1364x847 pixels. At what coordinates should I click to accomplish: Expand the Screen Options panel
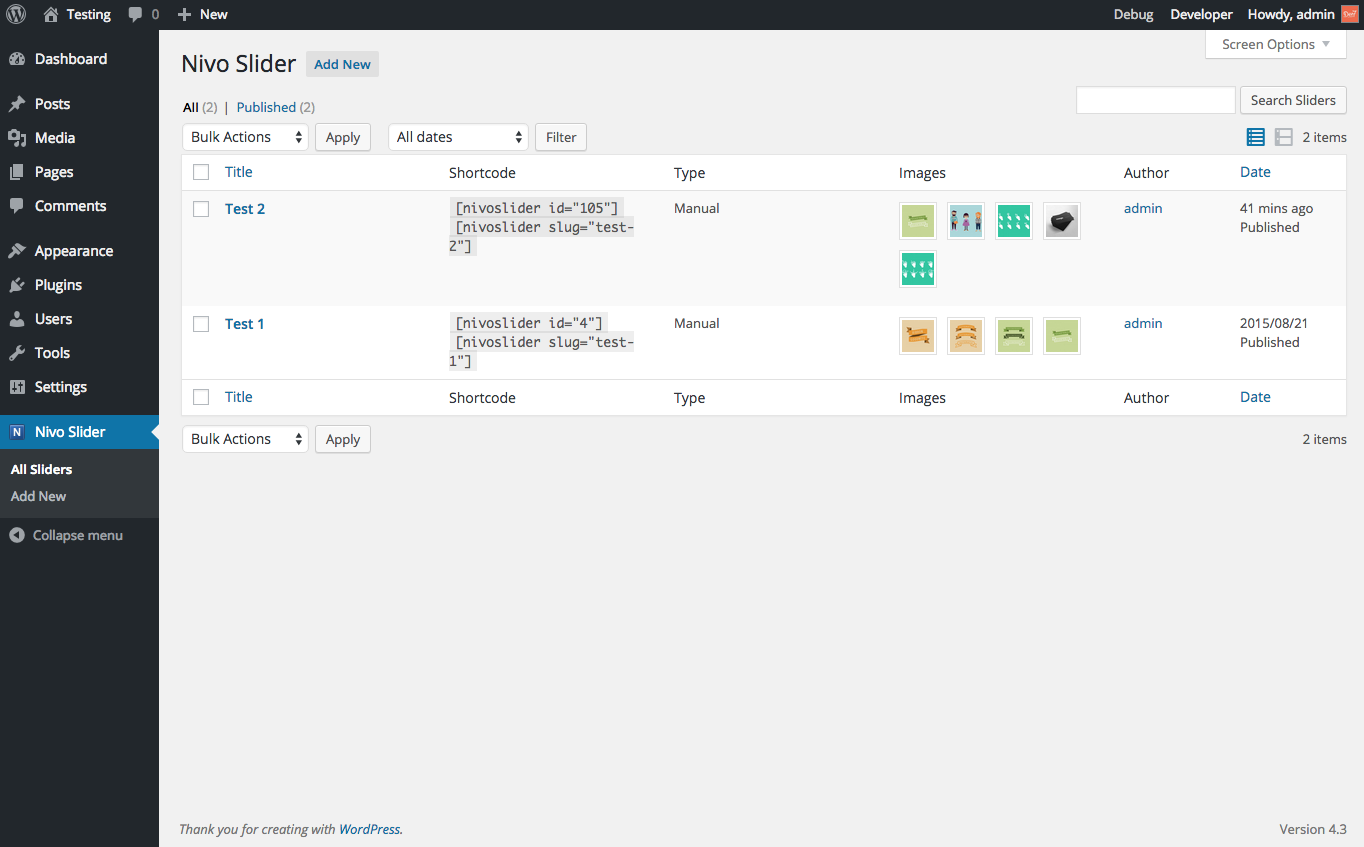[1275, 44]
